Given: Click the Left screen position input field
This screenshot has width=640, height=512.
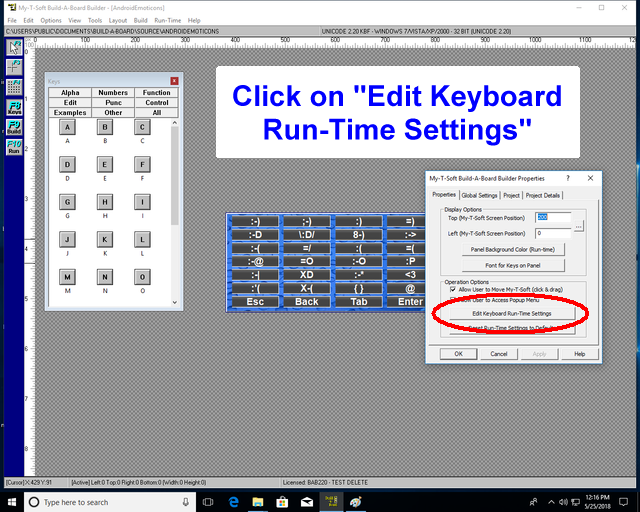Looking at the screenshot, I should click(x=553, y=233).
